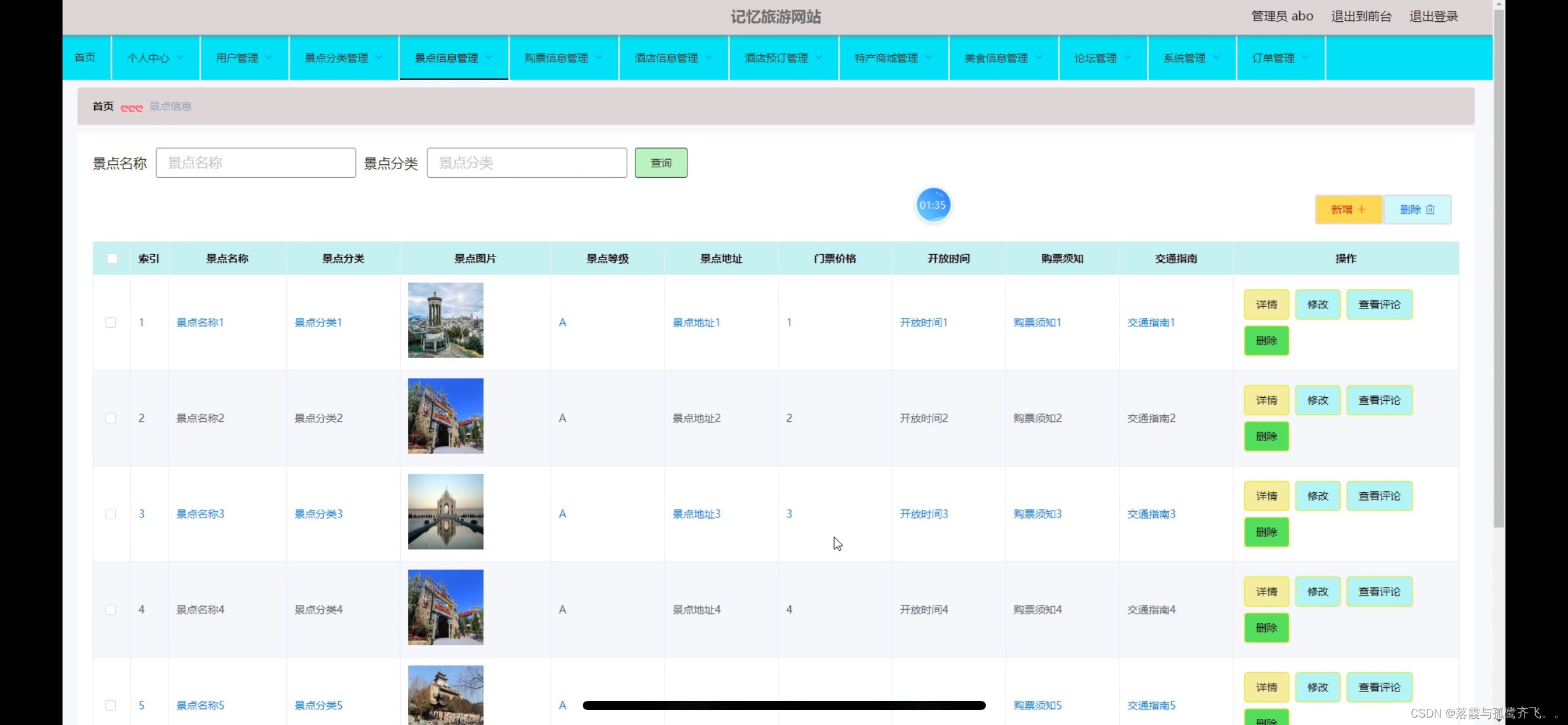Expand the 景点信息管理 menu chevron

click(x=489, y=58)
